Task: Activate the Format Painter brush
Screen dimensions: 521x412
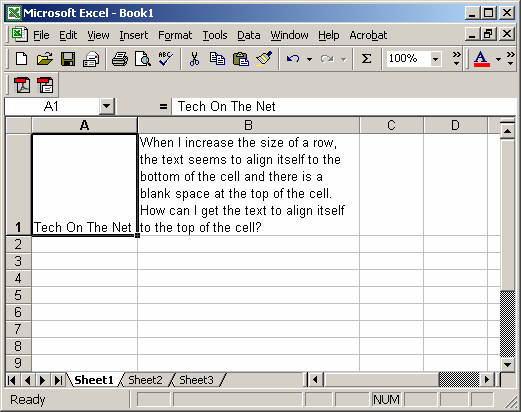Action: (x=264, y=59)
